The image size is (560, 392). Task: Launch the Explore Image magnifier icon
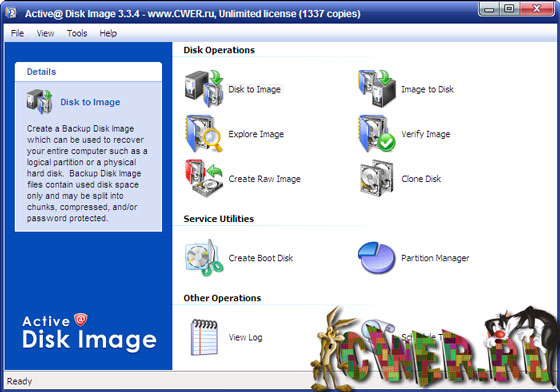pyautogui.click(x=204, y=134)
